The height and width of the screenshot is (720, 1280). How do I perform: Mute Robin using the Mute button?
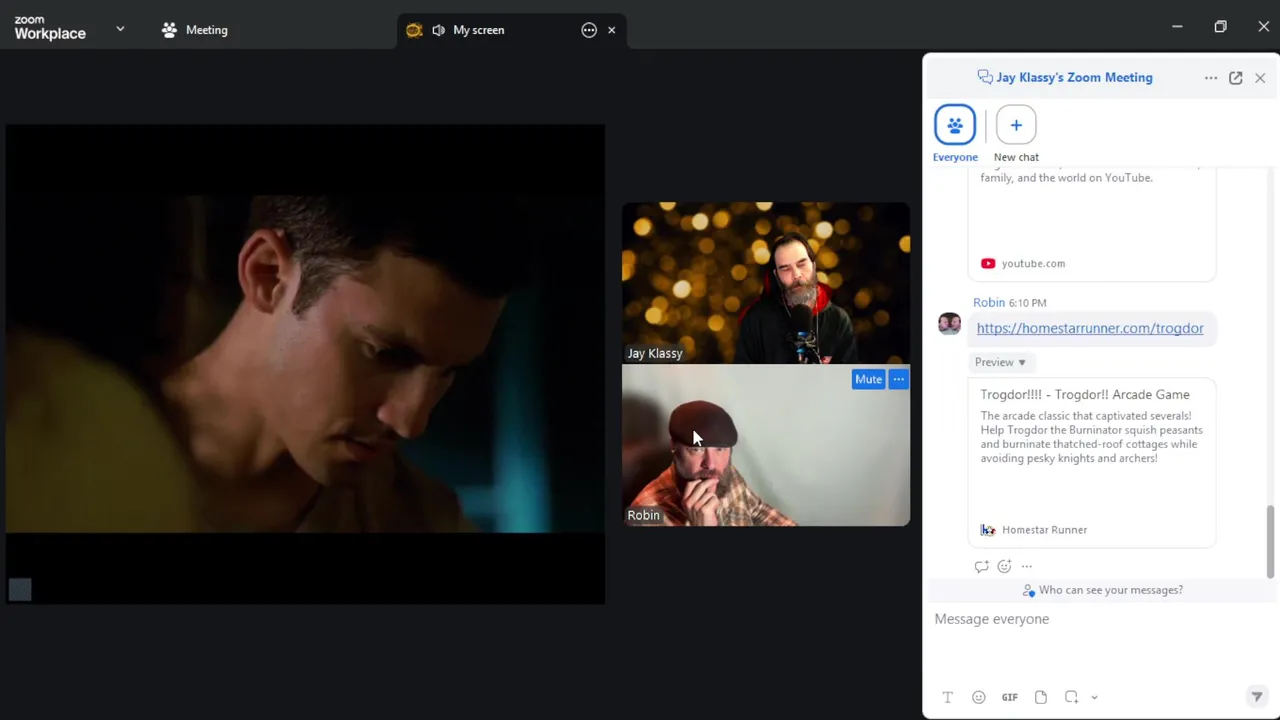(x=868, y=379)
